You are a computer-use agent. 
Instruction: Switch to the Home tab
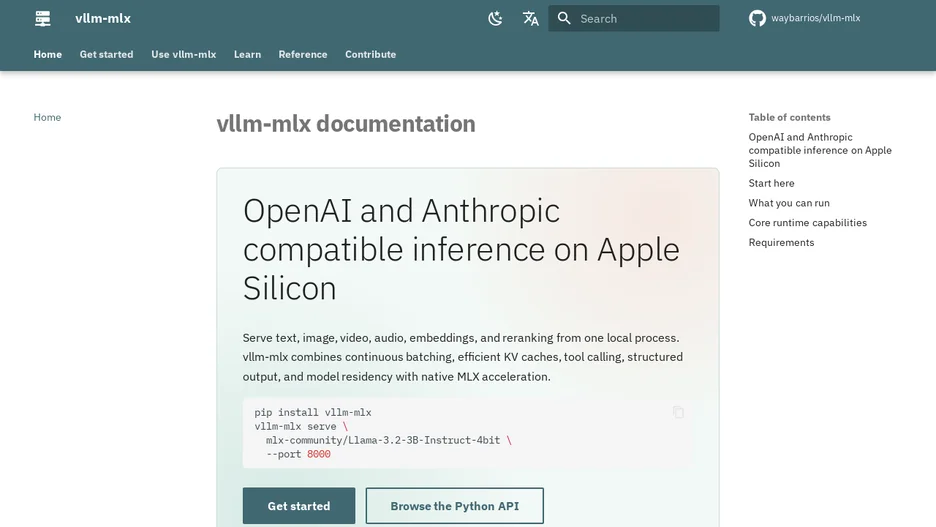(48, 54)
